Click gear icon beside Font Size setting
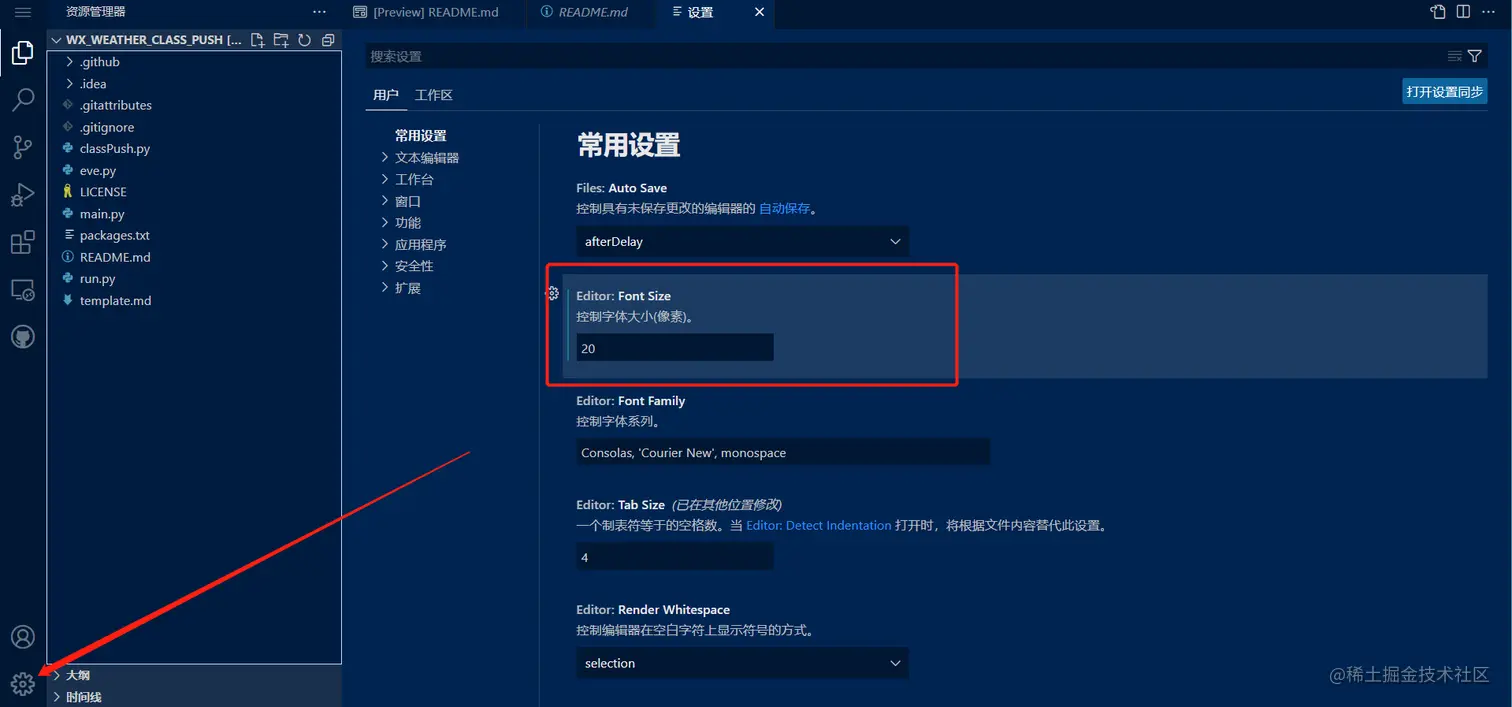Viewport: 1512px width, 707px height. point(552,293)
